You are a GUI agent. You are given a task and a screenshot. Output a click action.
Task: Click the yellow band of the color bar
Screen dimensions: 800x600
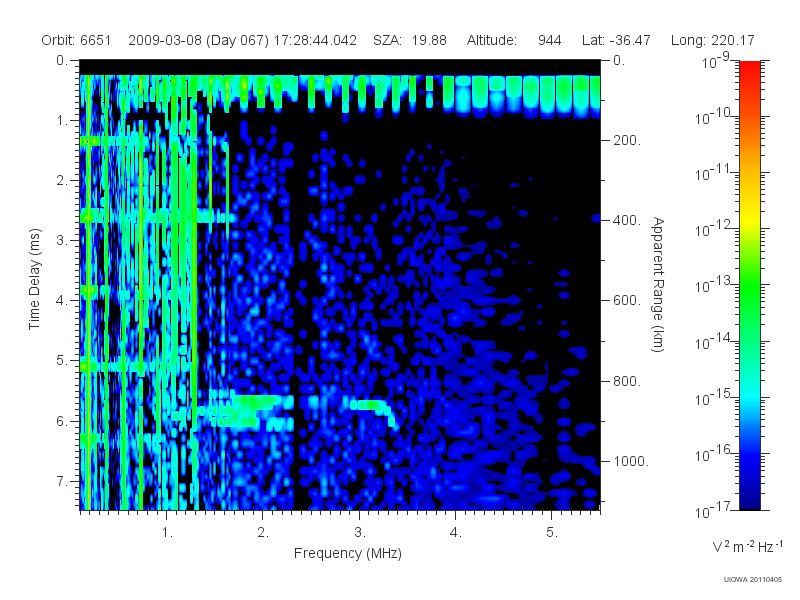coord(749,217)
